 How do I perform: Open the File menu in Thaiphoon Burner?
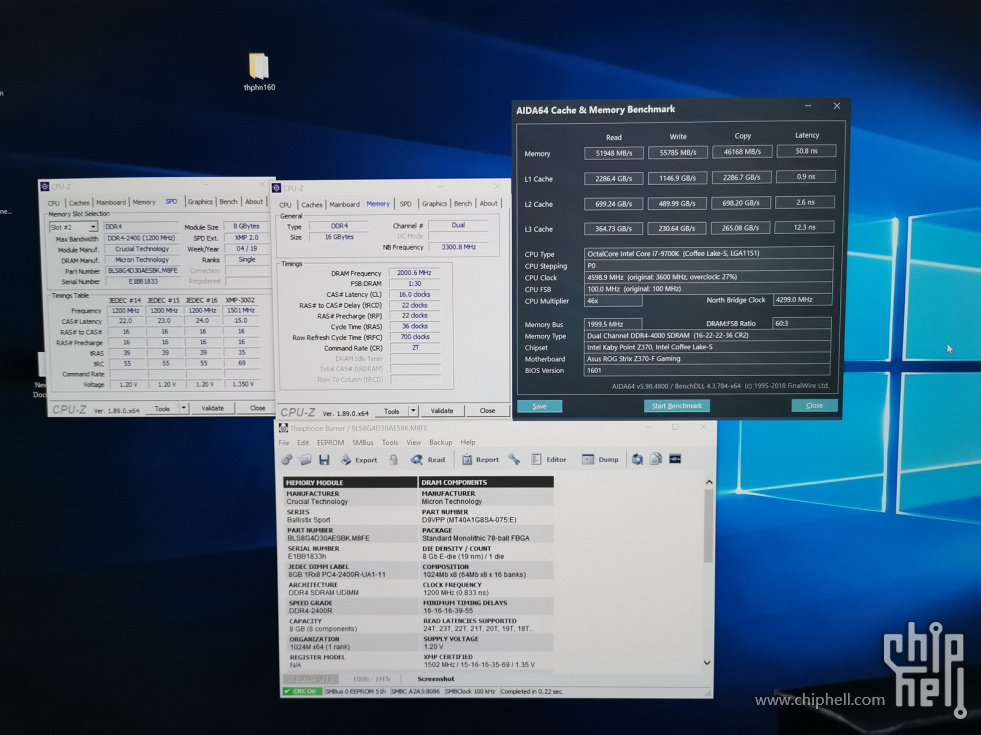click(x=284, y=443)
